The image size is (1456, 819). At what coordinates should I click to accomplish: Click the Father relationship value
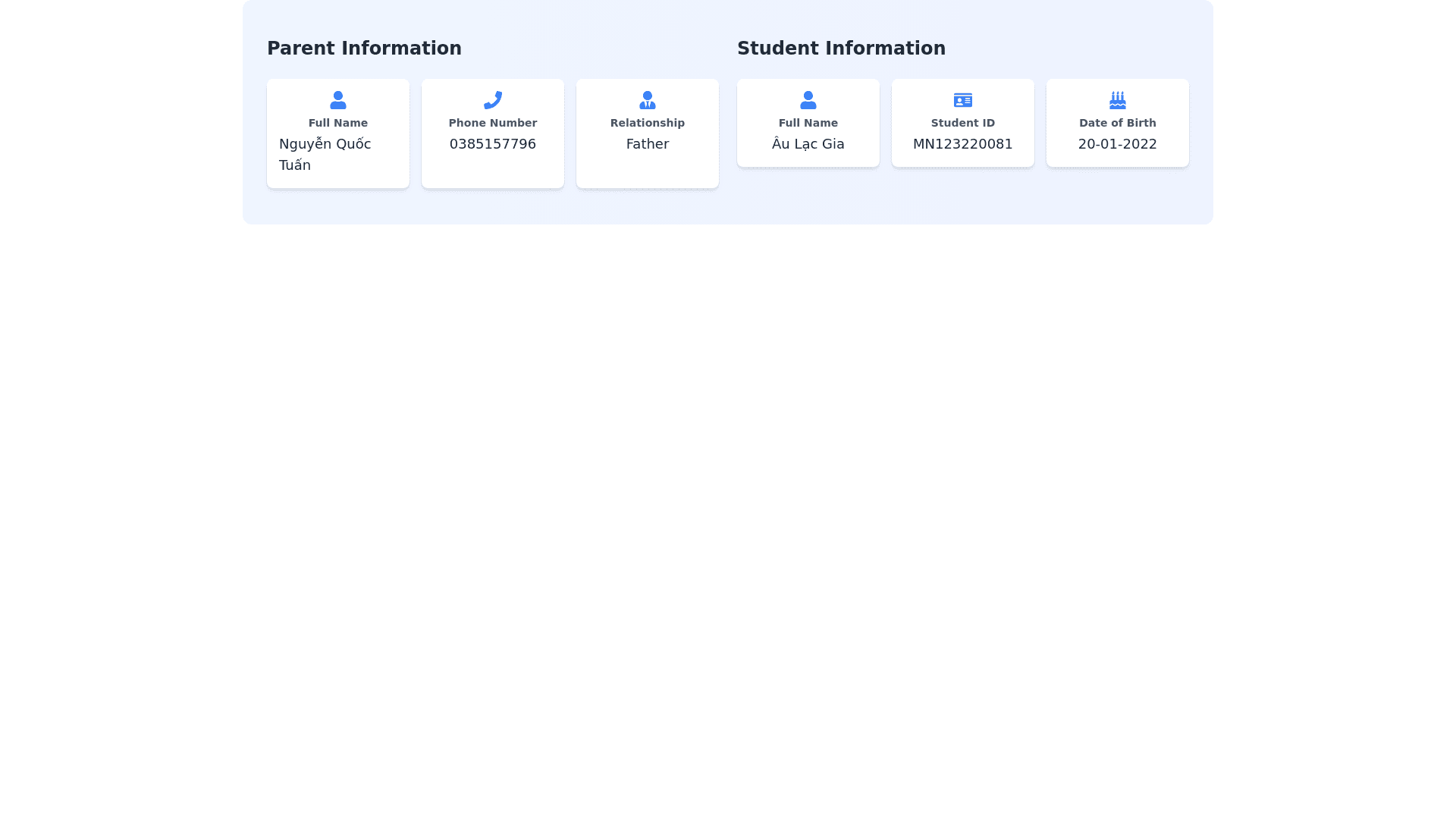coord(647,144)
